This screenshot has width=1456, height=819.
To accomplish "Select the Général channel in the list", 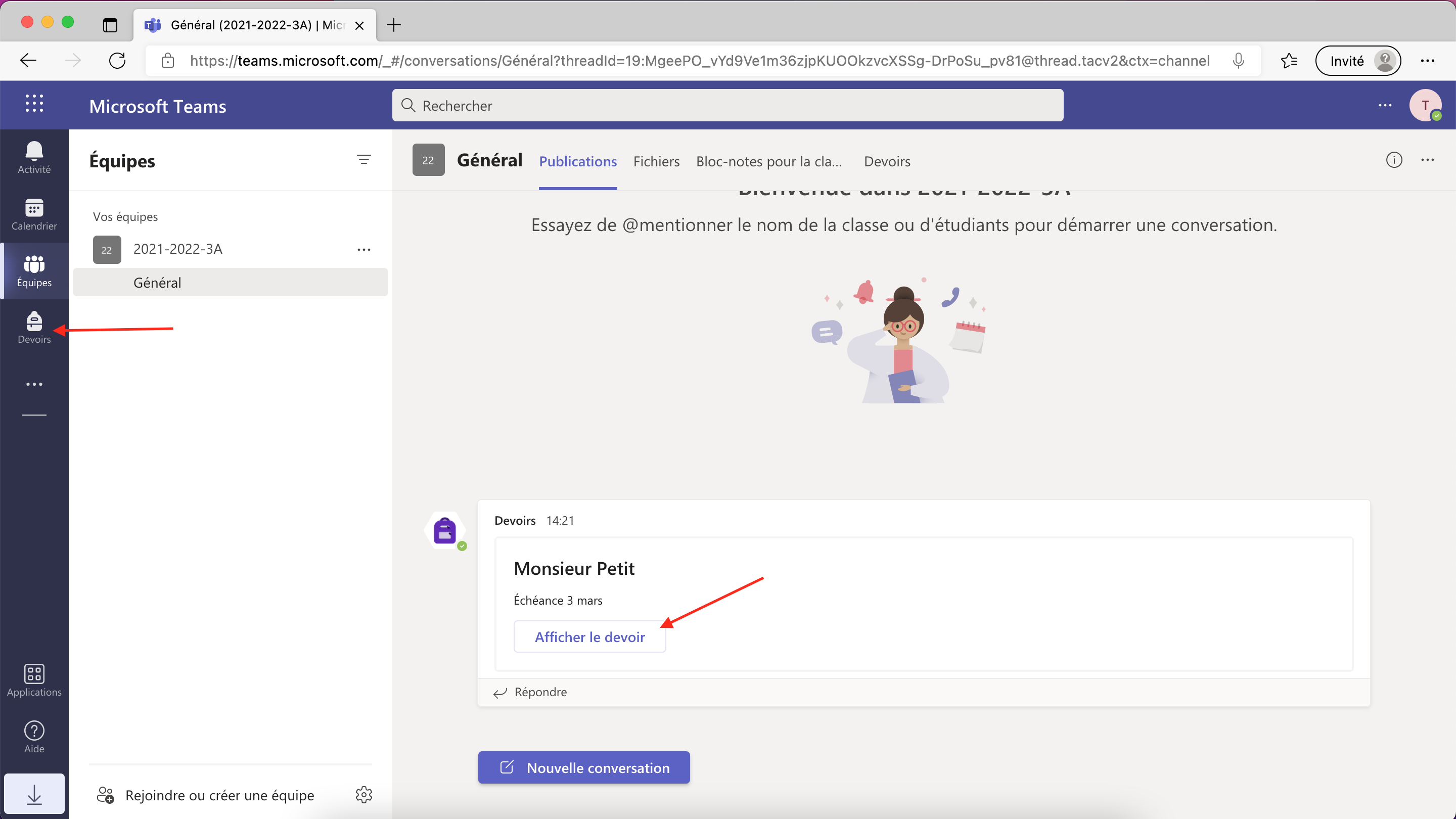I will 231,283.
